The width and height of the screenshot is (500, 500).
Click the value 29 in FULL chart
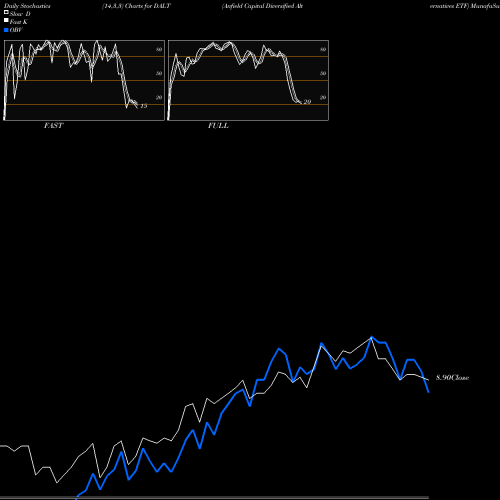pyautogui.click(x=307, y=102)
